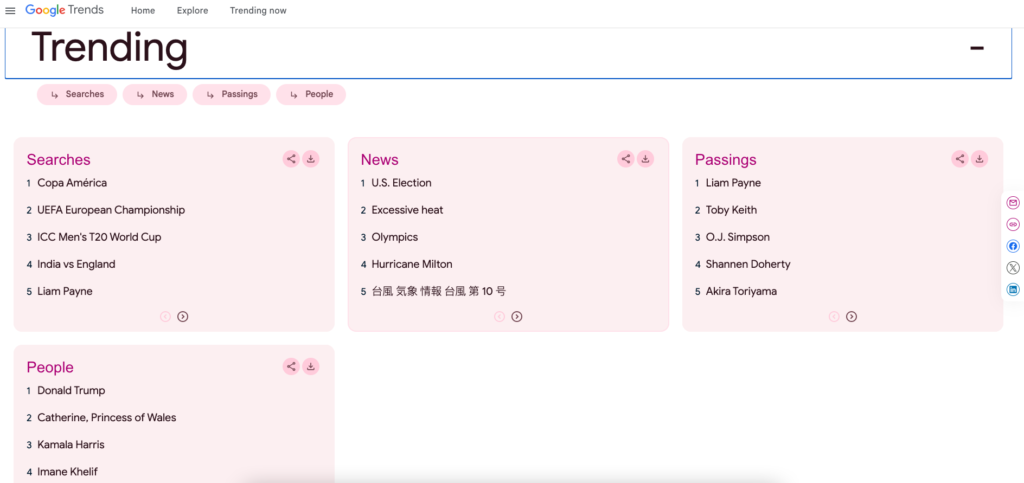This screenshot has height=483, width=1024.
Task: Go to next page of Searches list
Action: (x=183, y=317)
